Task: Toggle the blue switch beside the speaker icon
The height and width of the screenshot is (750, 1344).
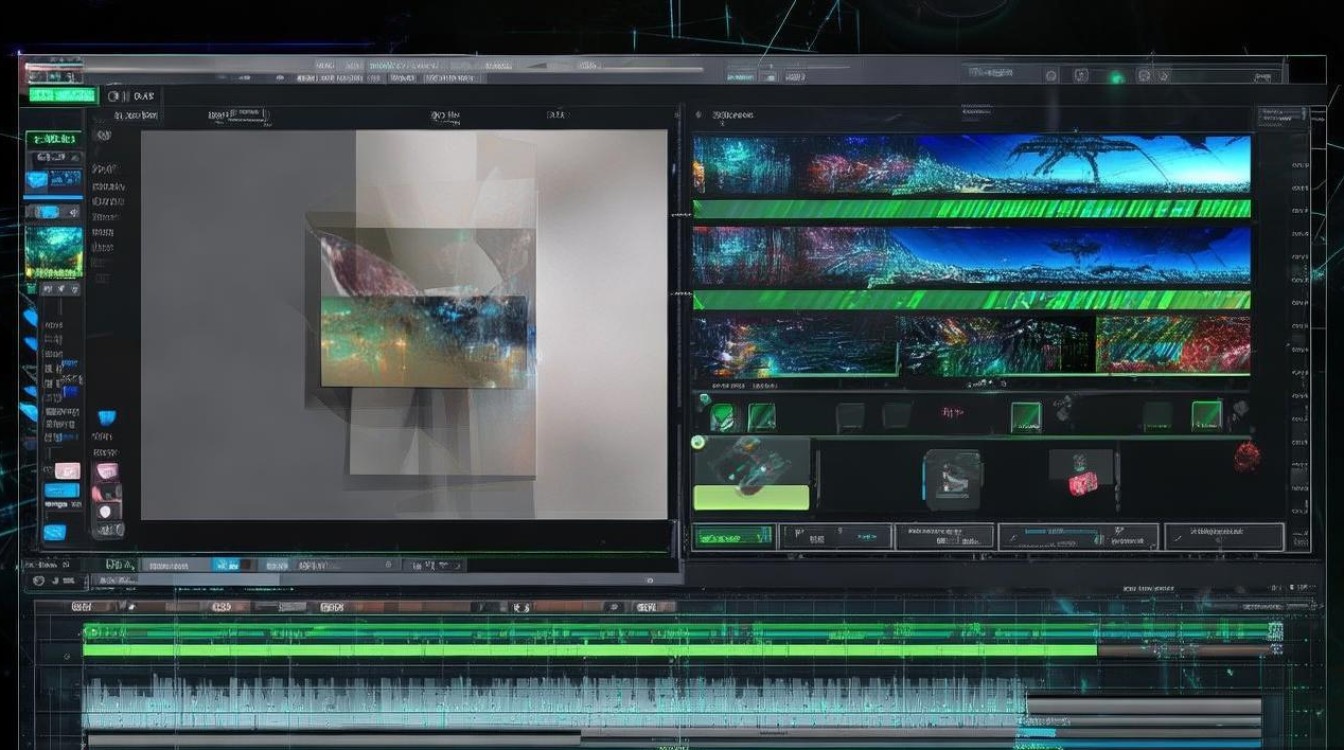Action: pyautogui.click(x=46, y=212)
